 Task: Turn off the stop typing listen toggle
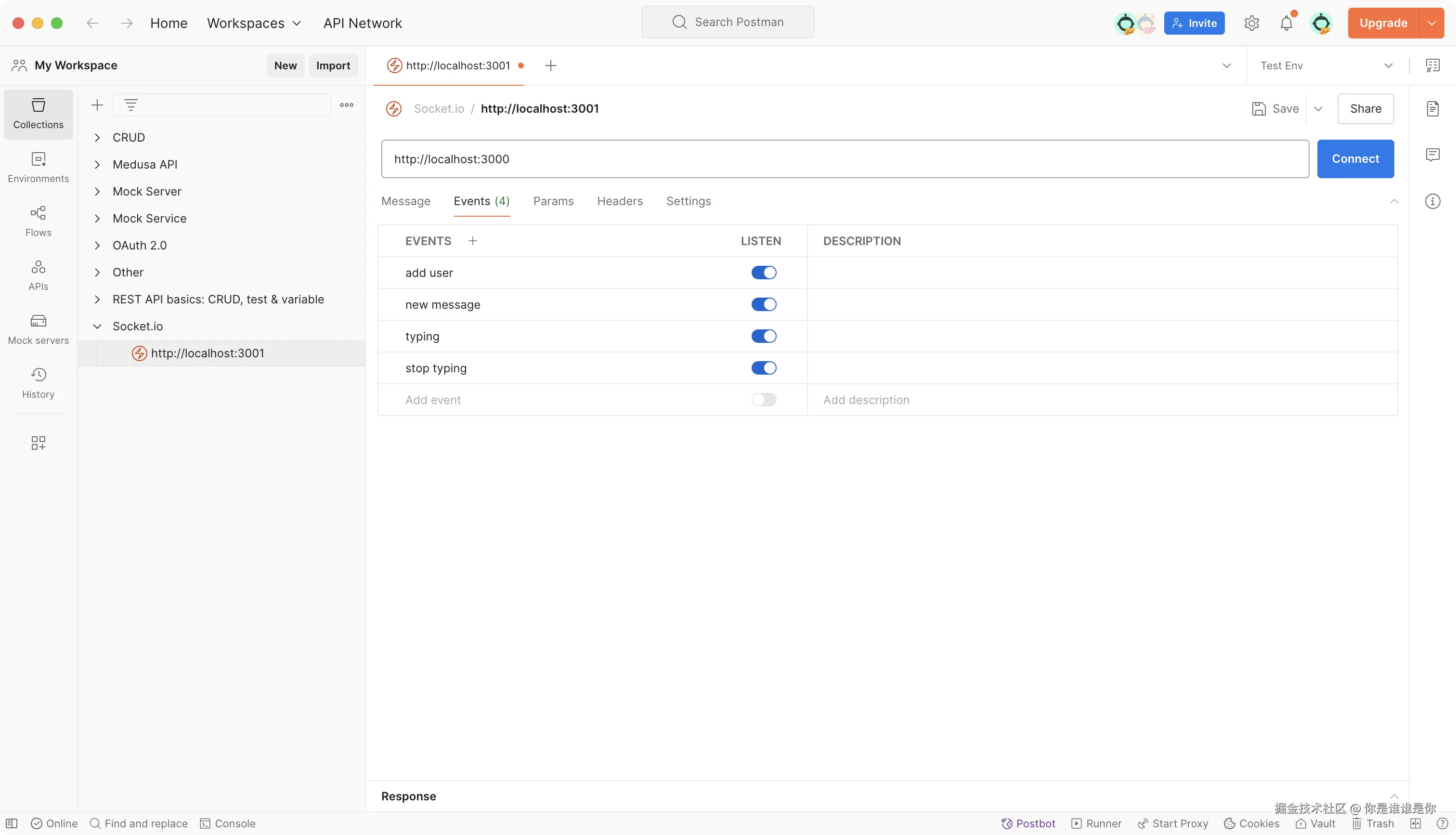tap(764, 368)
